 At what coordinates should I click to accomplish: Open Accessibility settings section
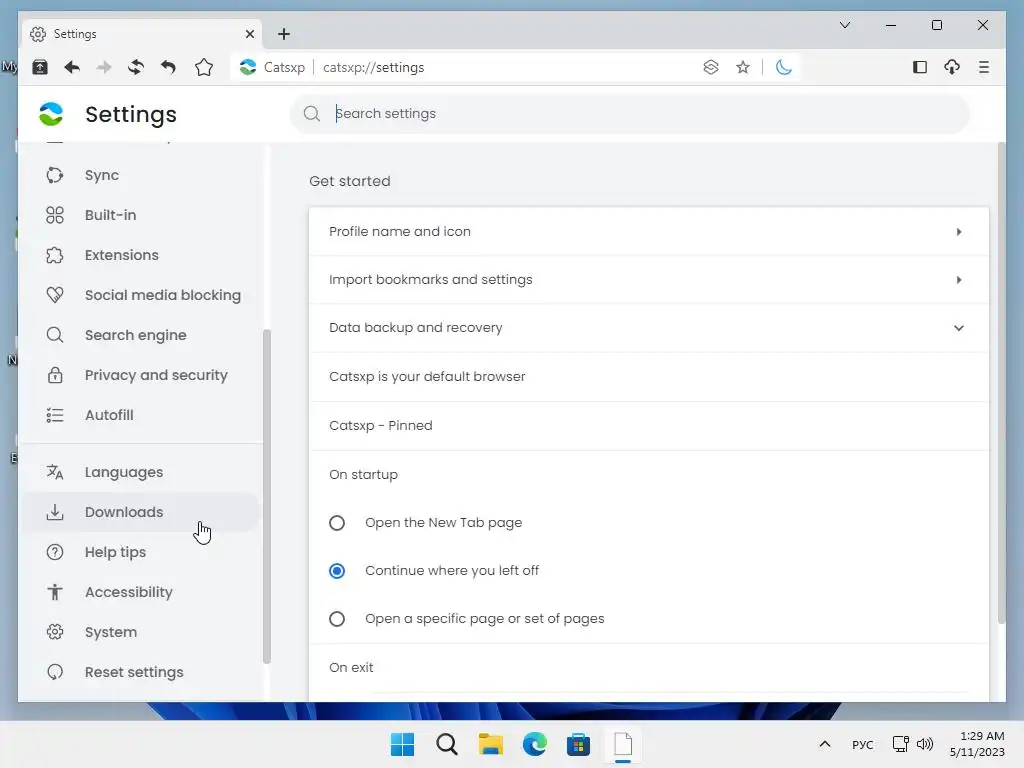141,592
